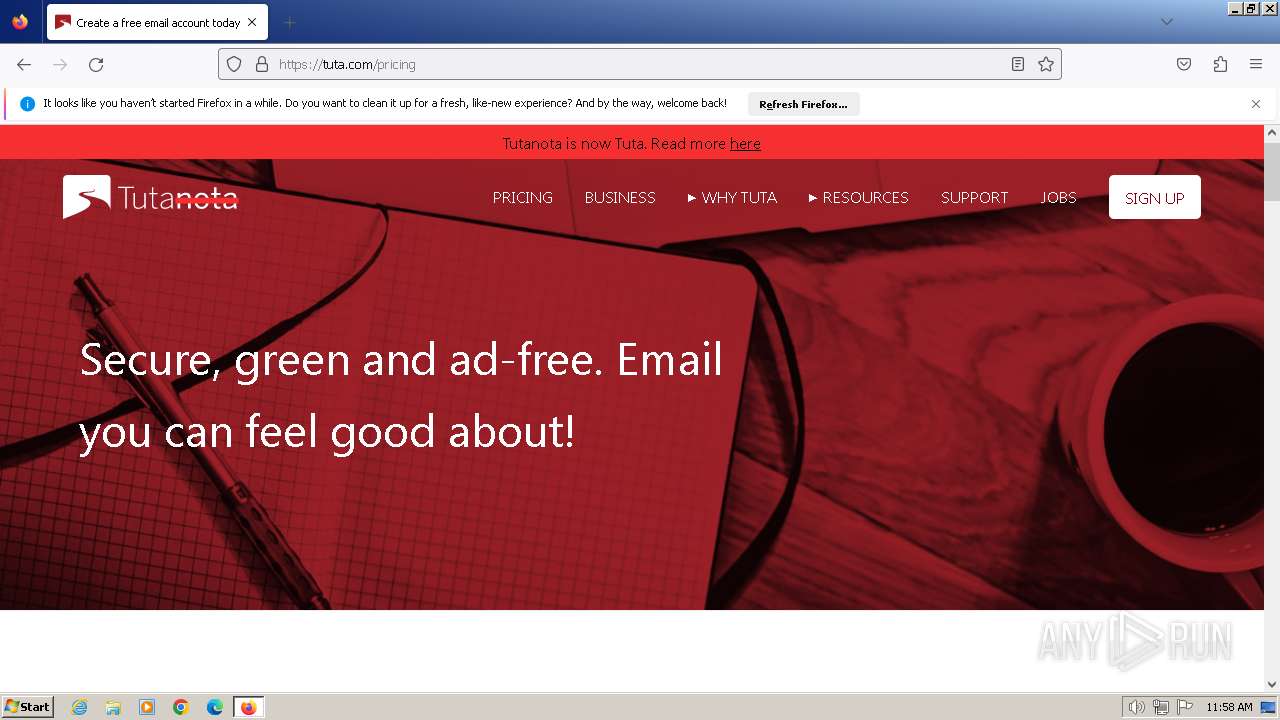The image size is (1280, 720).
Task: Click the SIGN UP button
Action: 1154,197
